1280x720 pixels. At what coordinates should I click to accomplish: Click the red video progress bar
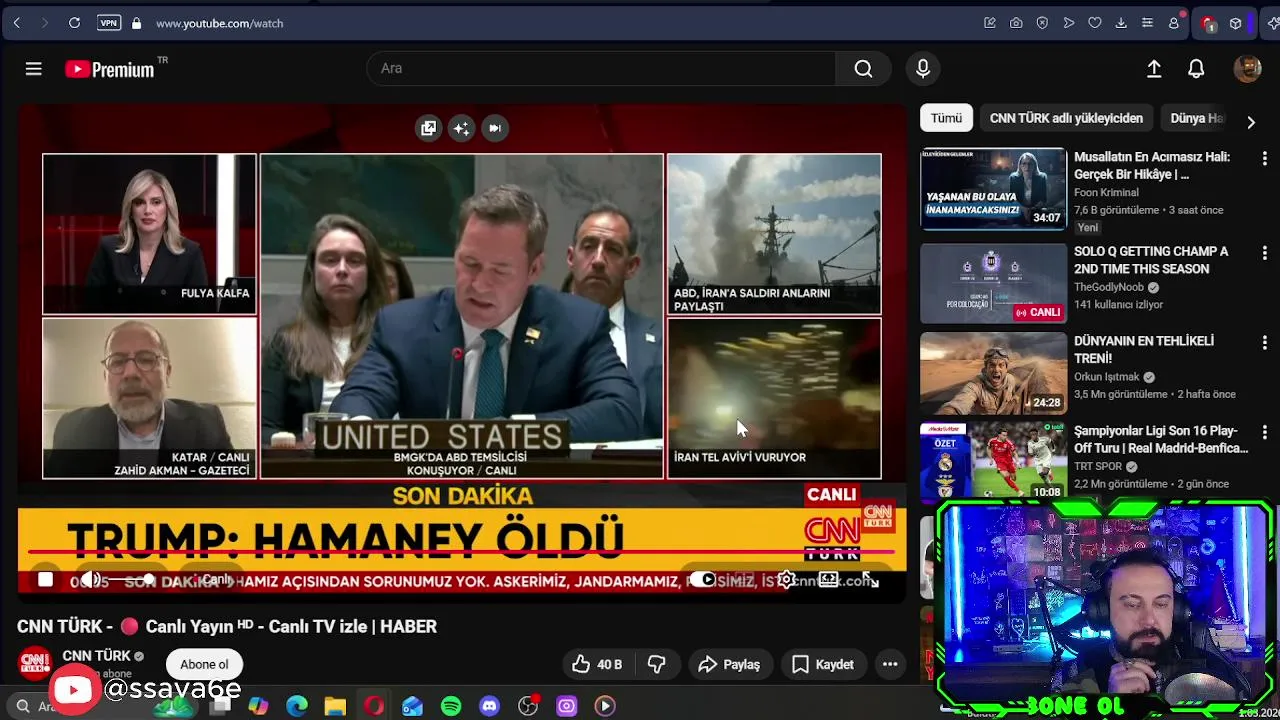(x=460, y=551)
